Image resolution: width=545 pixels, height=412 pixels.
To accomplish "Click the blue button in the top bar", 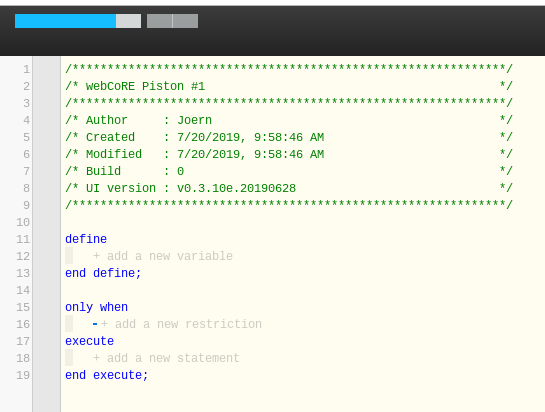I will (x=65, y=21).
